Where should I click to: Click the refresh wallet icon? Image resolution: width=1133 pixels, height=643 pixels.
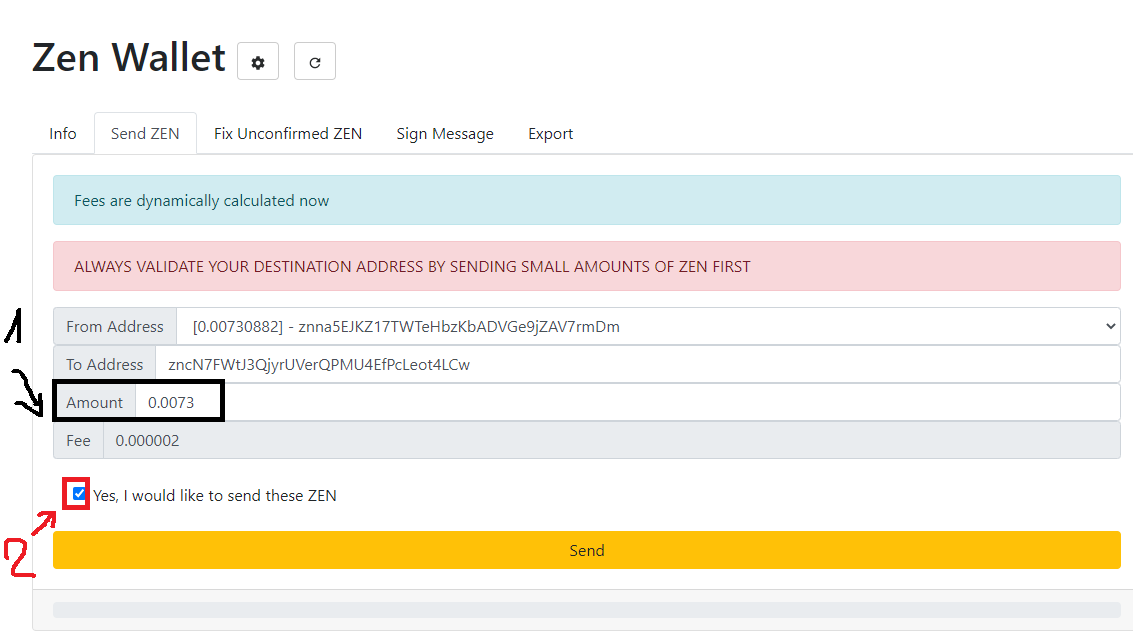coord(314,61)
